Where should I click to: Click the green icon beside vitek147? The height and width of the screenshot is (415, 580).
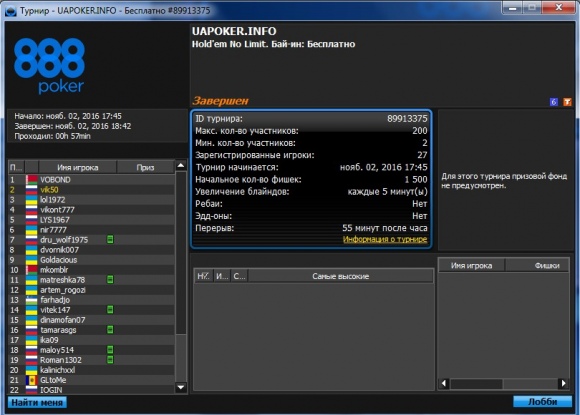[110, 310]
